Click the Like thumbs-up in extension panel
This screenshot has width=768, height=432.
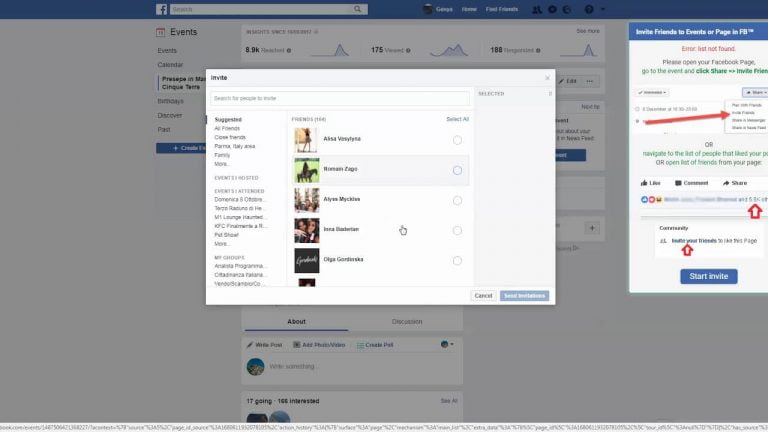[644, 183]
